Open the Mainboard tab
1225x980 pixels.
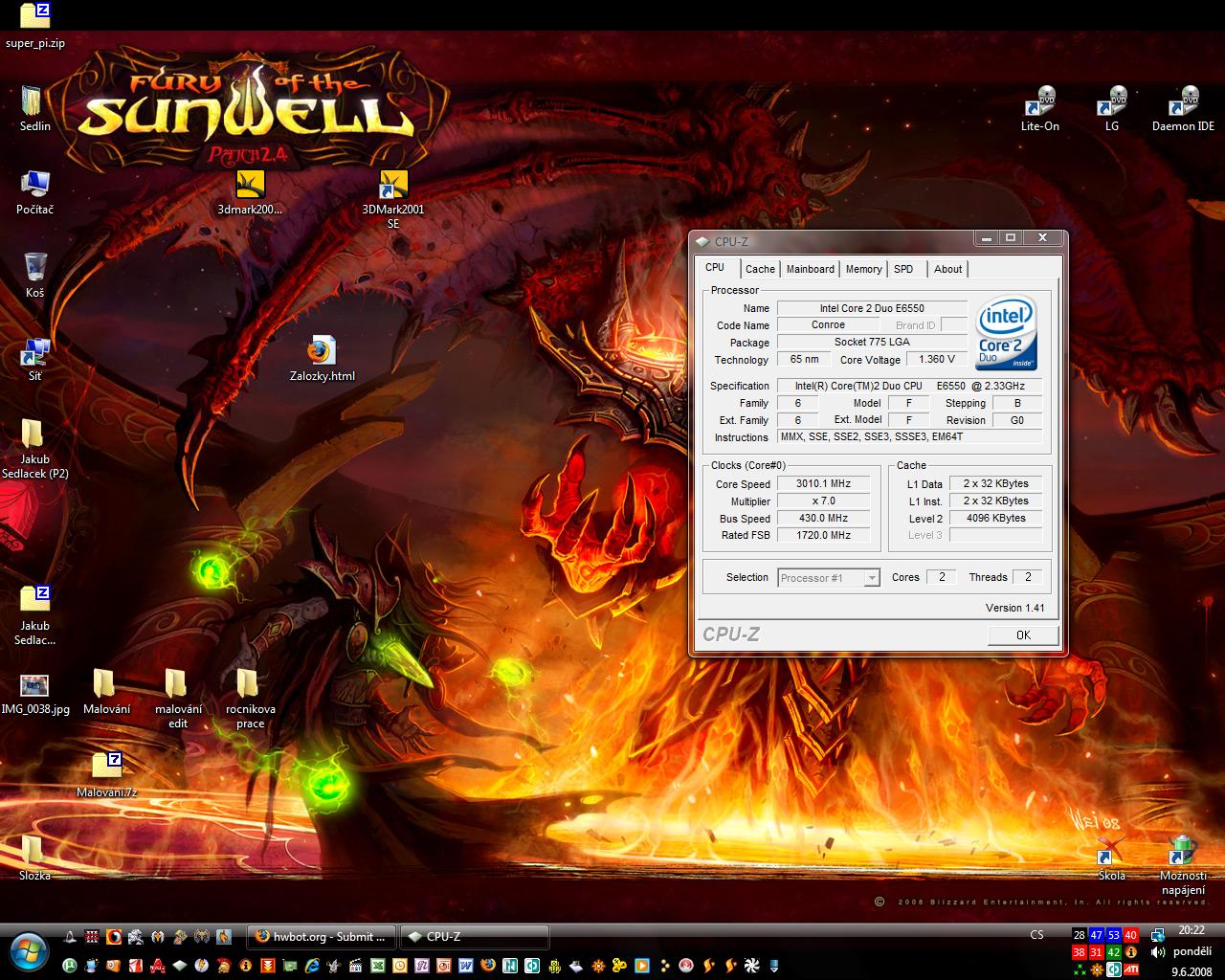(x=810, y=269)
